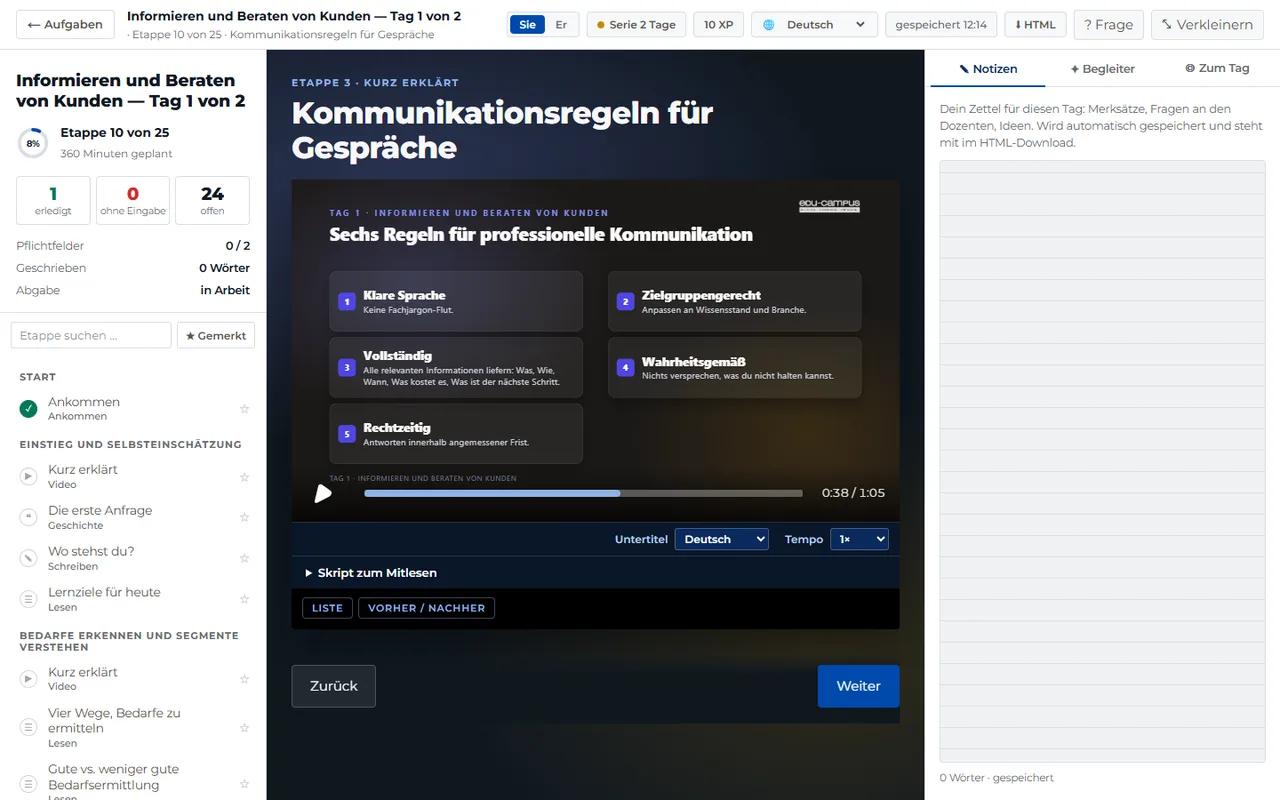The width and height of the screenshot is (1280, 800).
Task: Click the '0 ohne Eingabe' counter tile
Action: coord(133,201)
